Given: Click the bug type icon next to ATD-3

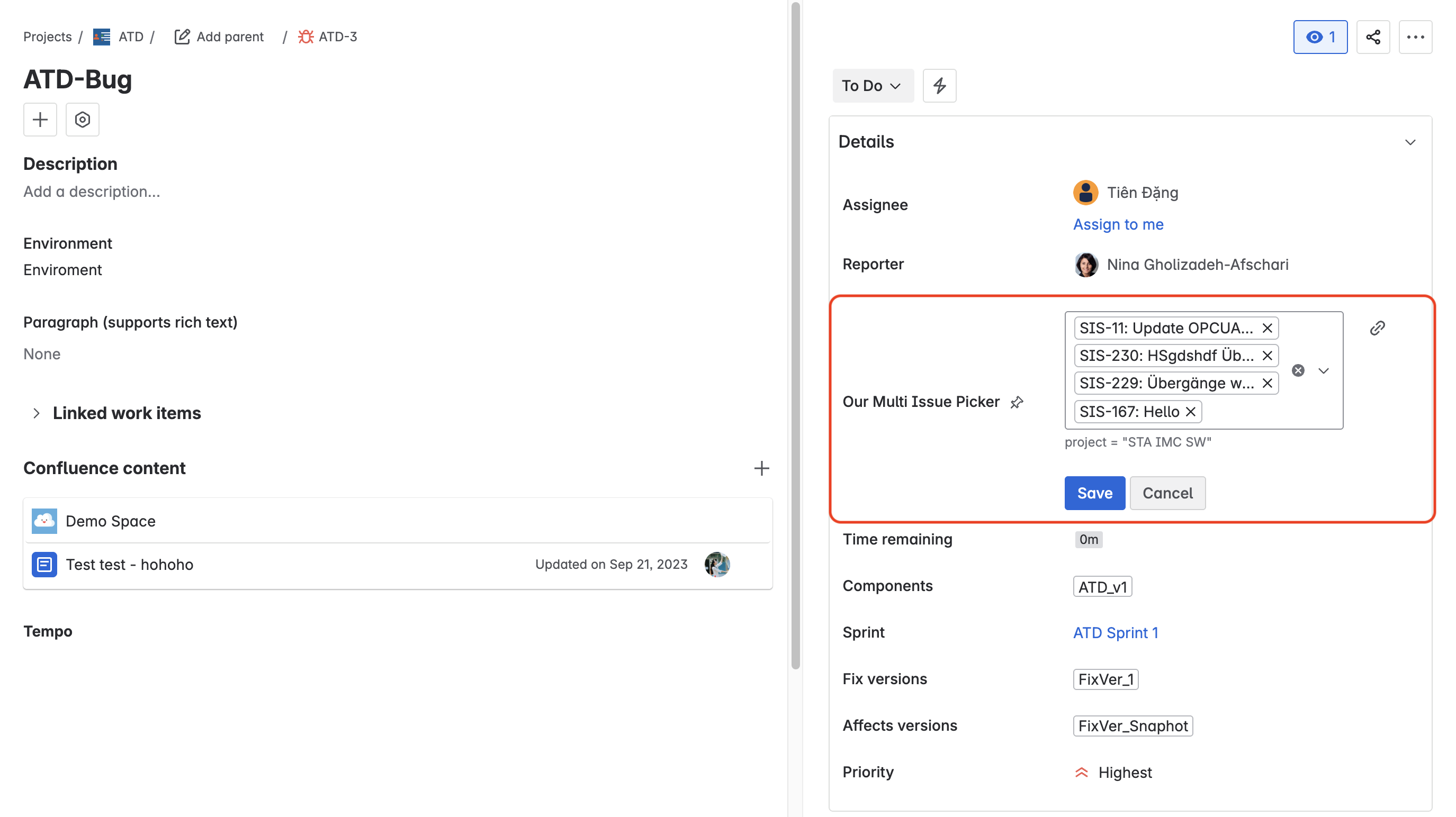Looking at the screenshot, I should tap(307, 36).
